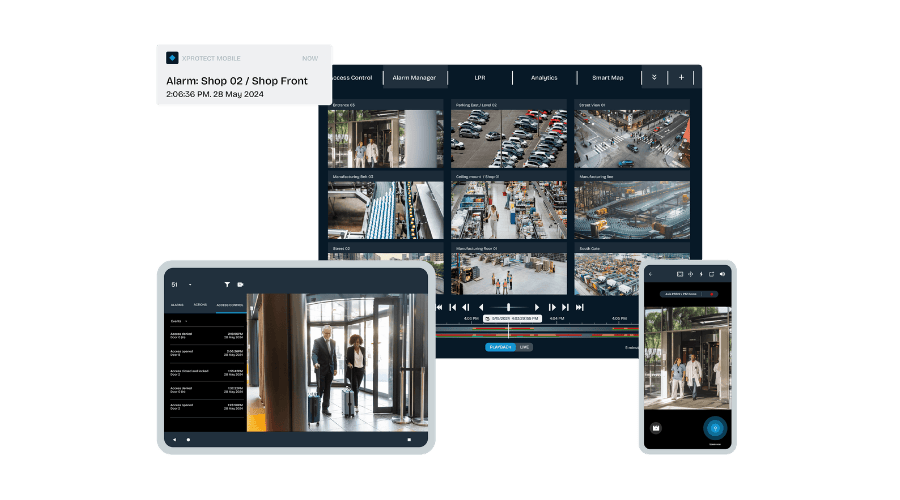Image resolution: width=900 pixels, height=500 pixels.
Task: Switch to the Smart Map tab
Action: tap(607, 77)
